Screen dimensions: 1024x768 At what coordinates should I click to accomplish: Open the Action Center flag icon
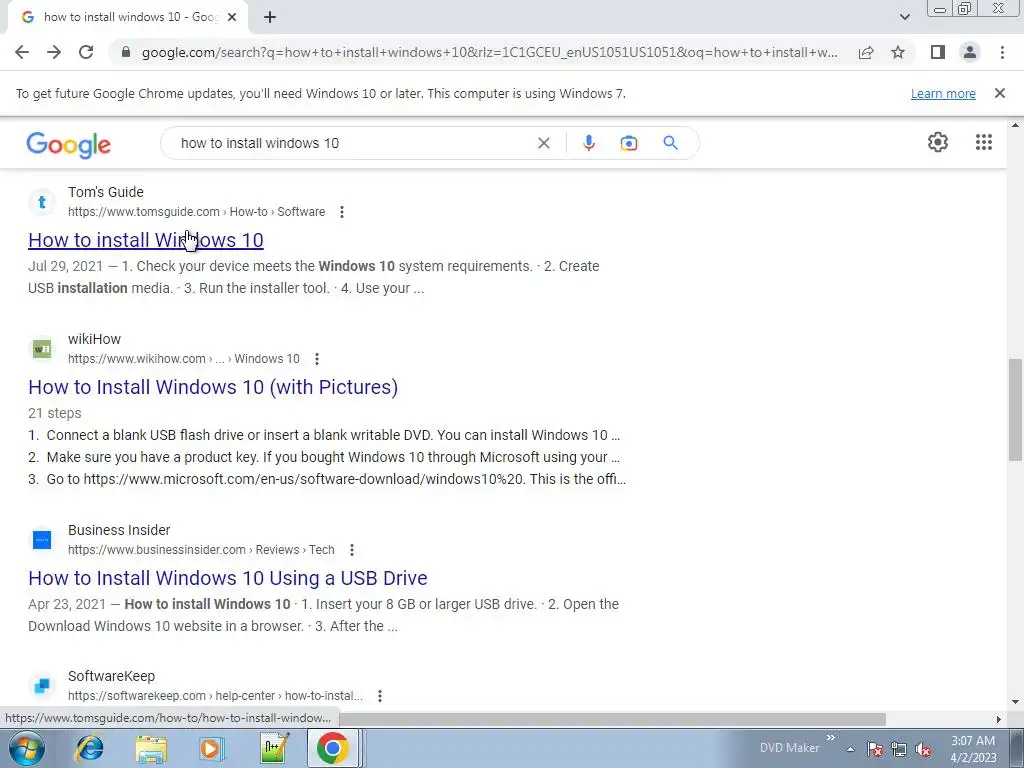tap(875, 749)
